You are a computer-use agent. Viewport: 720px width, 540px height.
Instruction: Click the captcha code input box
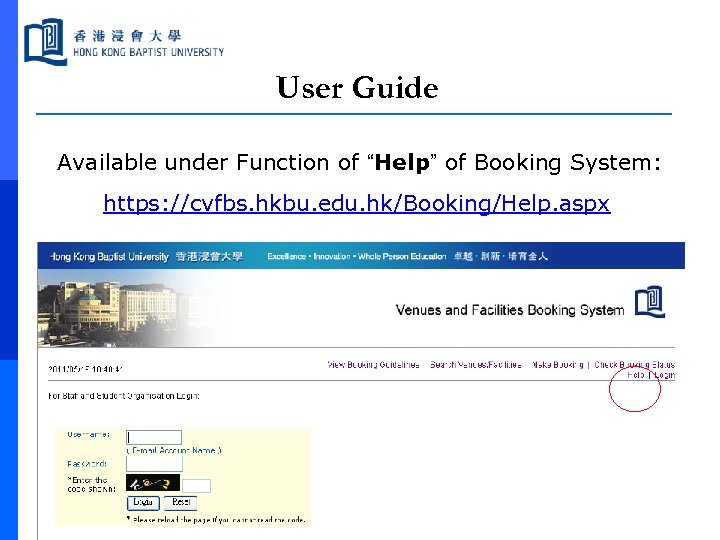197,486
